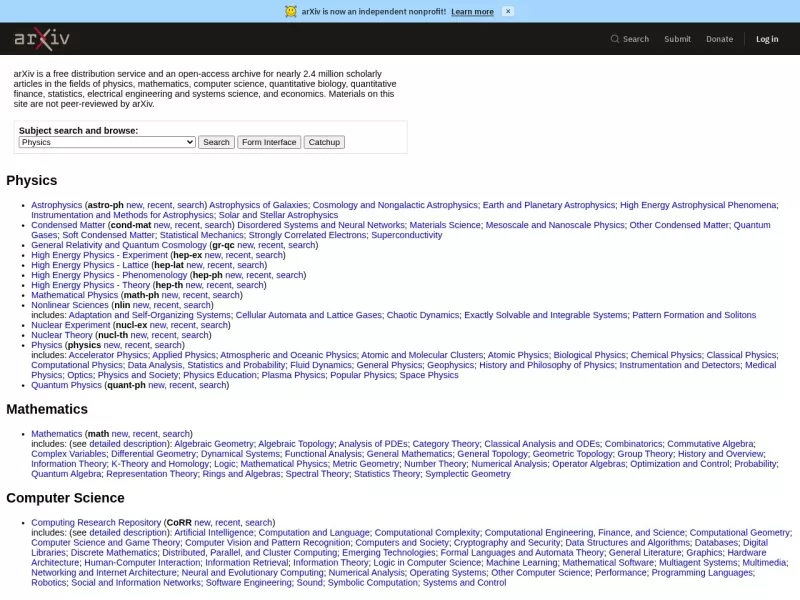
Task: Open Computing Research Repository link
Action: point(96,522)
